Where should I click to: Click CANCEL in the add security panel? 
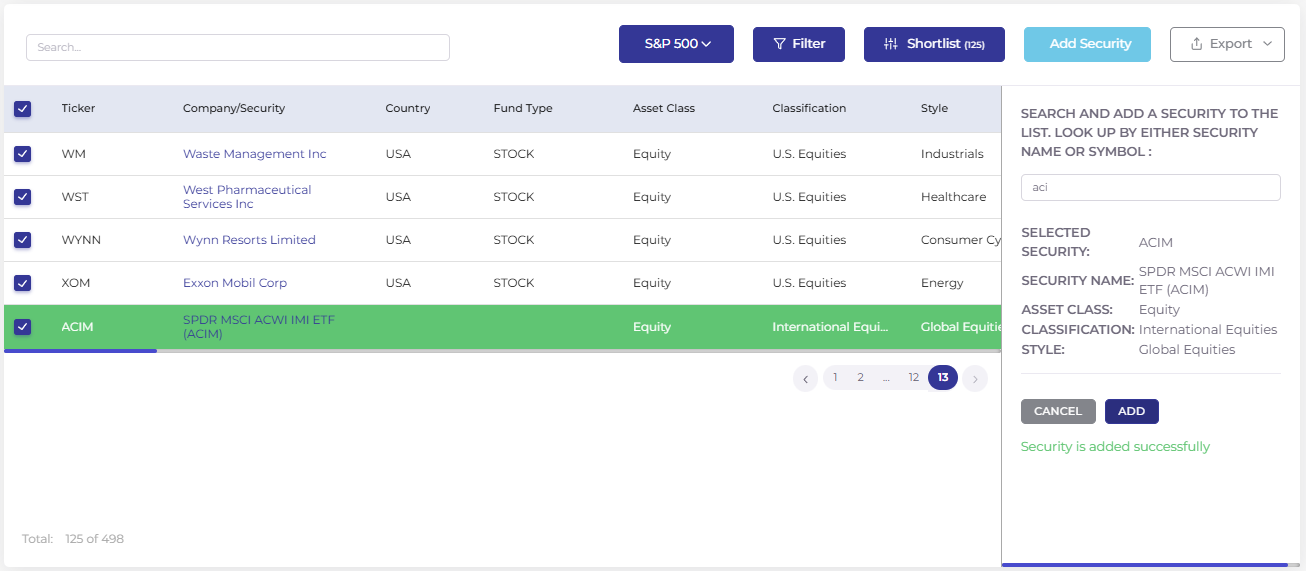coord(1058,411)
